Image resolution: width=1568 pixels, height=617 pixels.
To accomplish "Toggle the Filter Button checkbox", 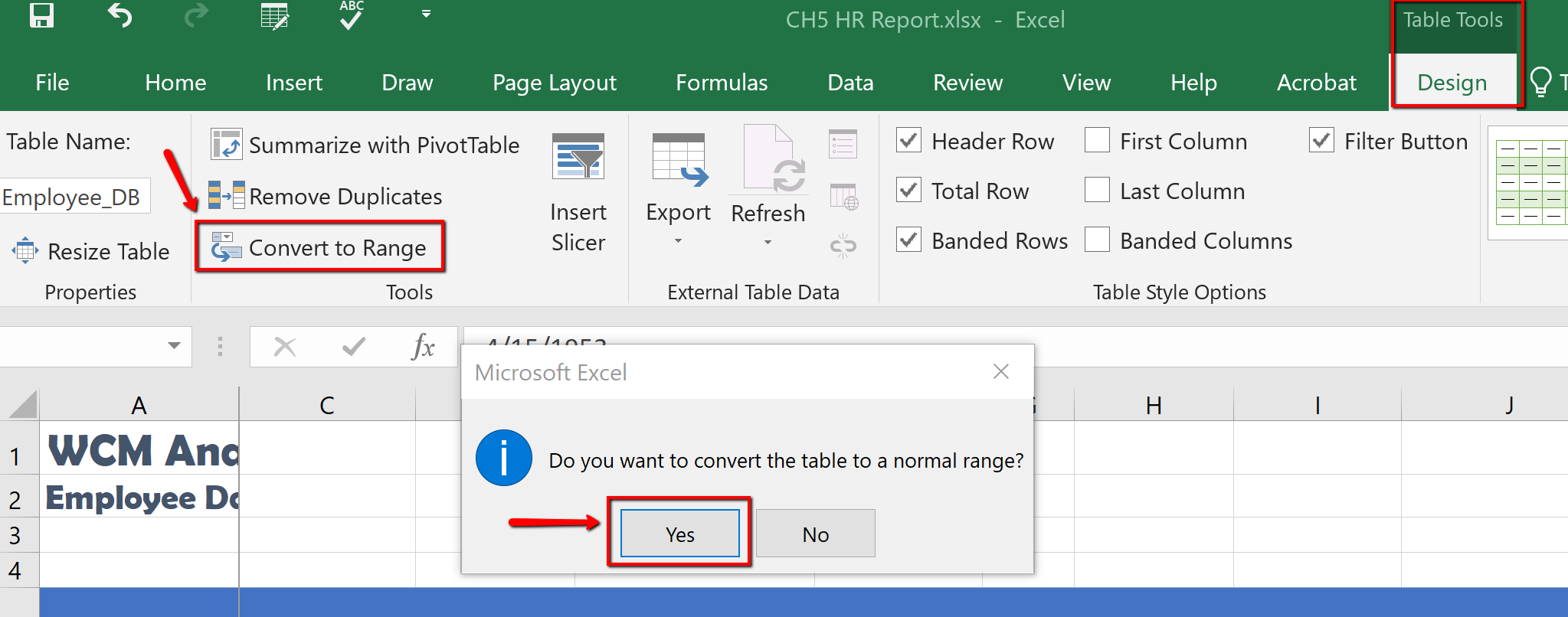I will [1321, 140].
